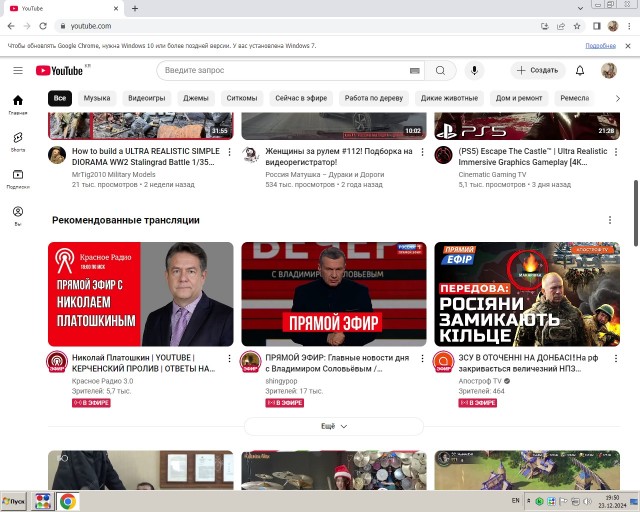Open MrTig2010 Military Models channel link
Viewport: 640px width, 512px height.
click(113, 174)
